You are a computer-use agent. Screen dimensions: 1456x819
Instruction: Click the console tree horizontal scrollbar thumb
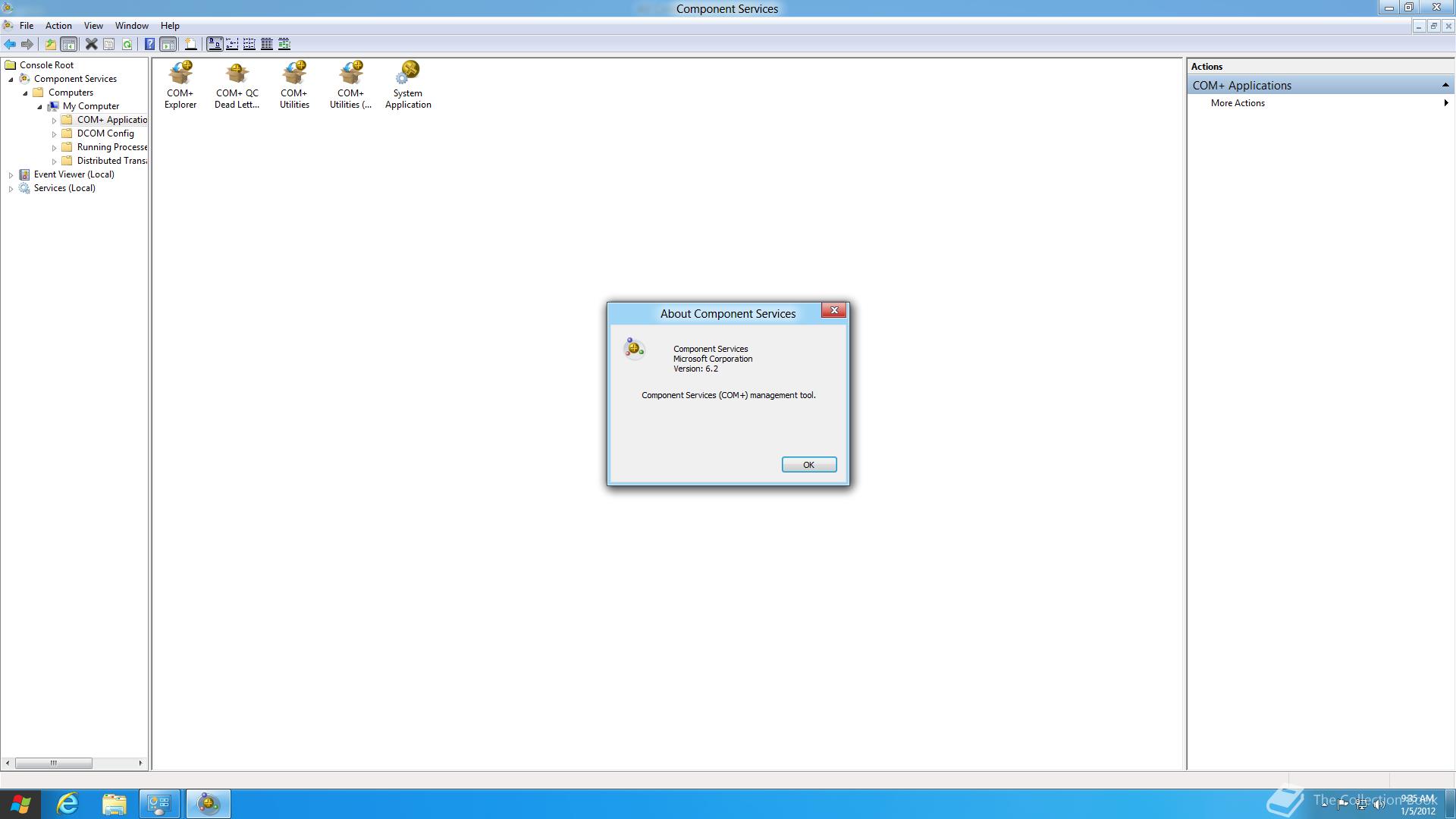(54, 763)
